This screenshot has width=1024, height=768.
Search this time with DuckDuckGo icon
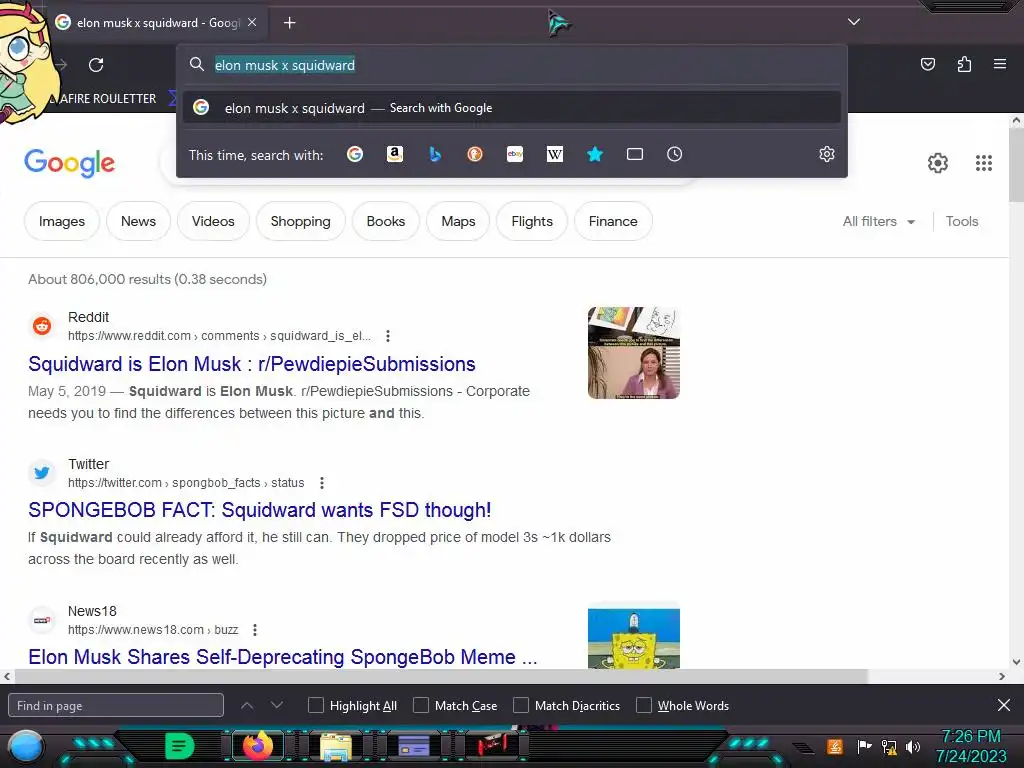point(475,154)
